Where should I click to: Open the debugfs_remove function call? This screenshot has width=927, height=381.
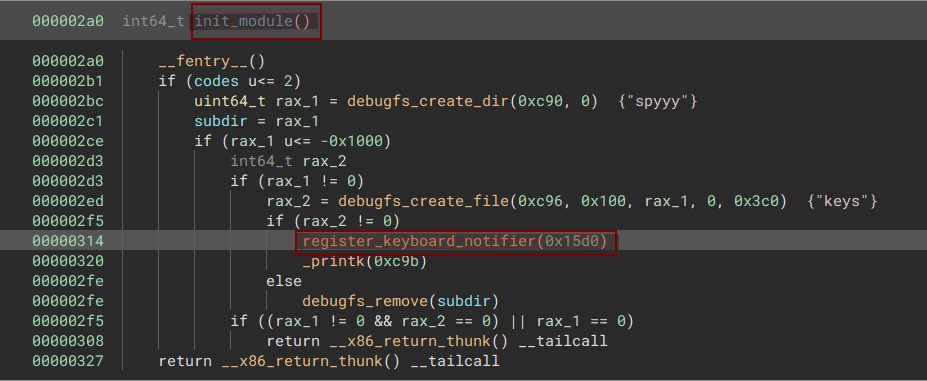coord(365,301)
